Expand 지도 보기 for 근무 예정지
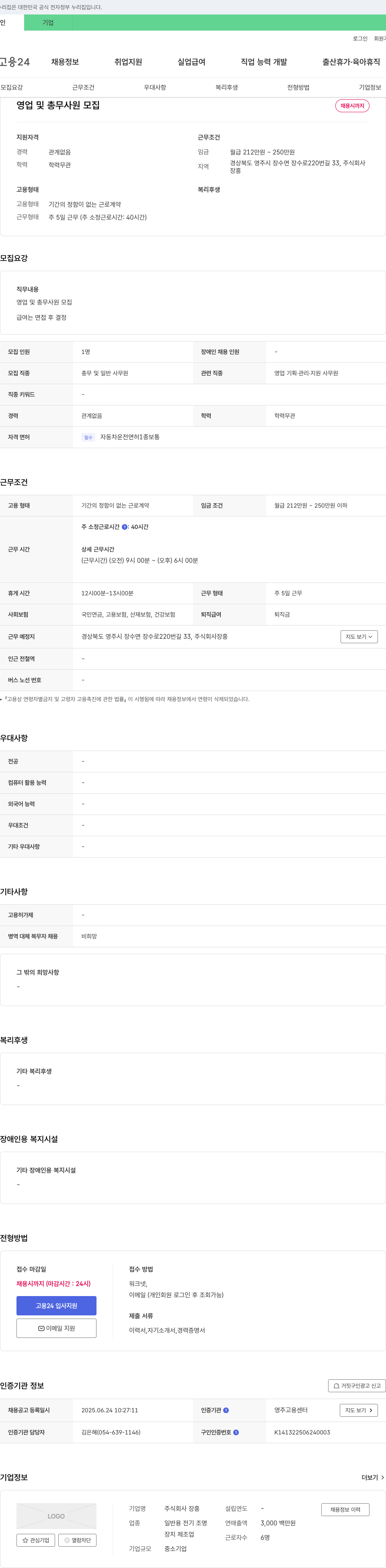386x1568 pixels. click(x=359, y=637)
